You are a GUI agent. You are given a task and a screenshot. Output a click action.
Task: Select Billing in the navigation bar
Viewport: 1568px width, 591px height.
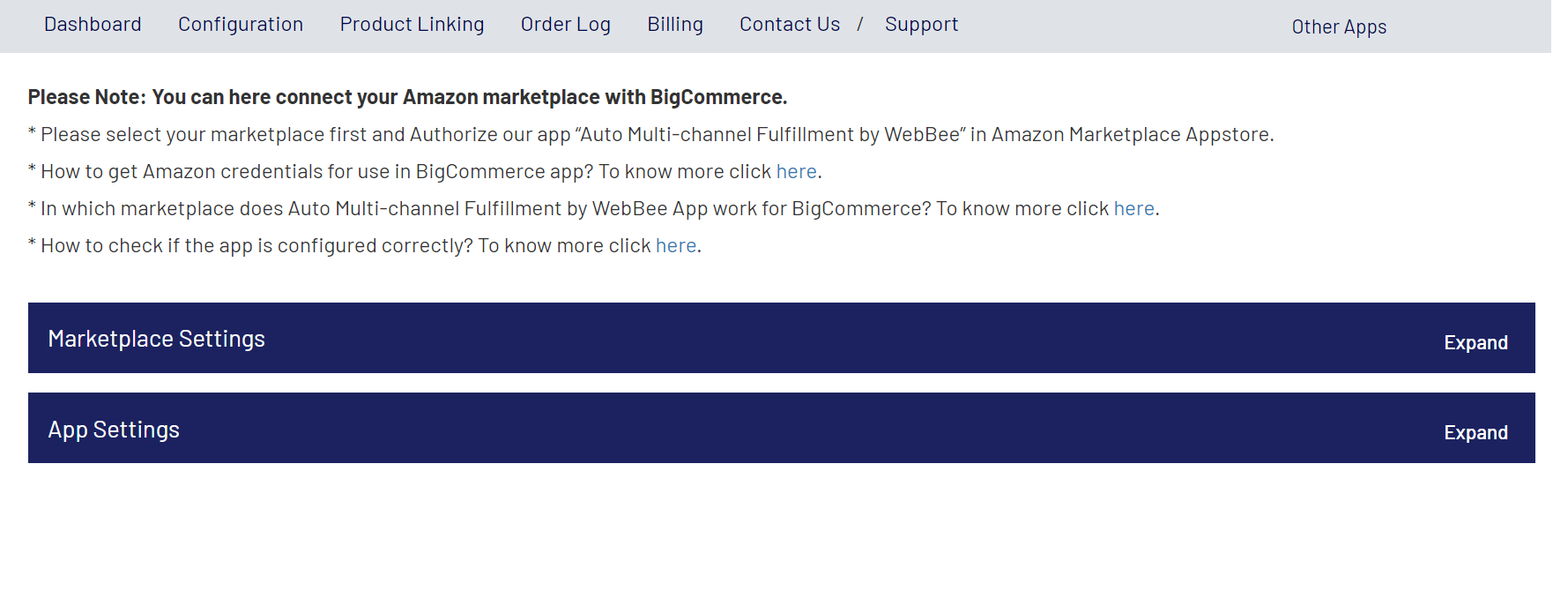tap(675, 25)
